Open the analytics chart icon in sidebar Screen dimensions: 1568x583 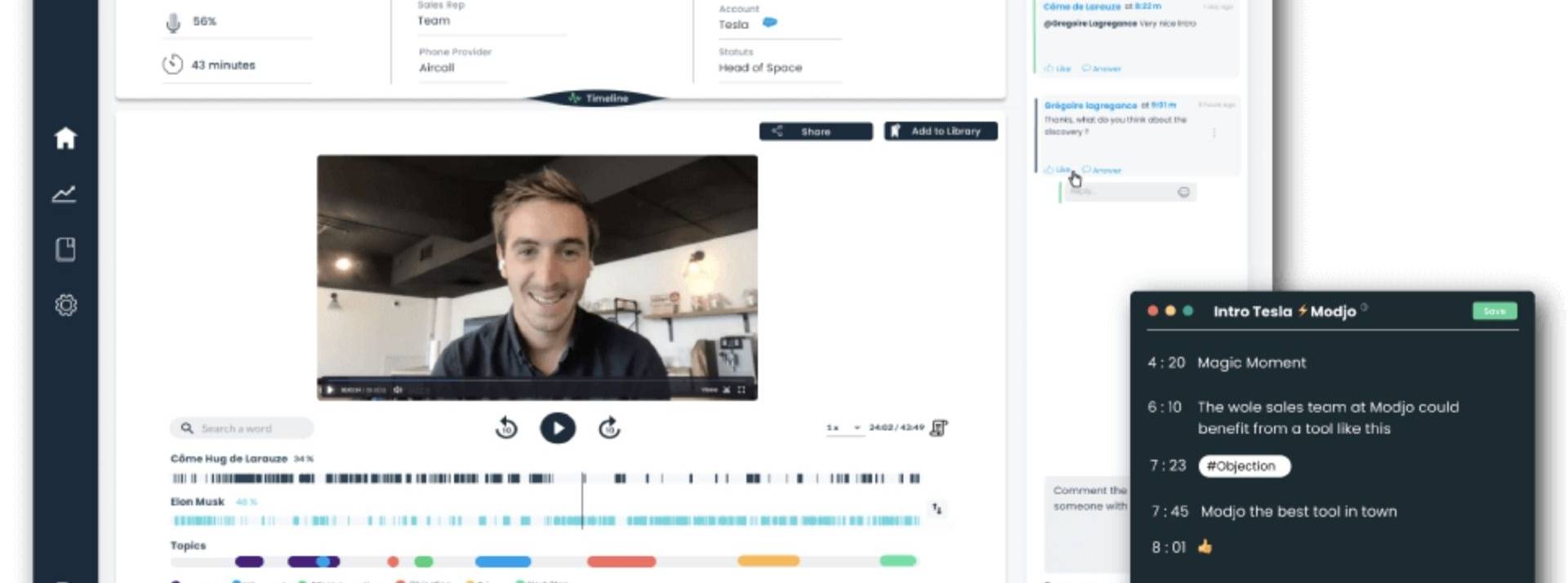65,194
